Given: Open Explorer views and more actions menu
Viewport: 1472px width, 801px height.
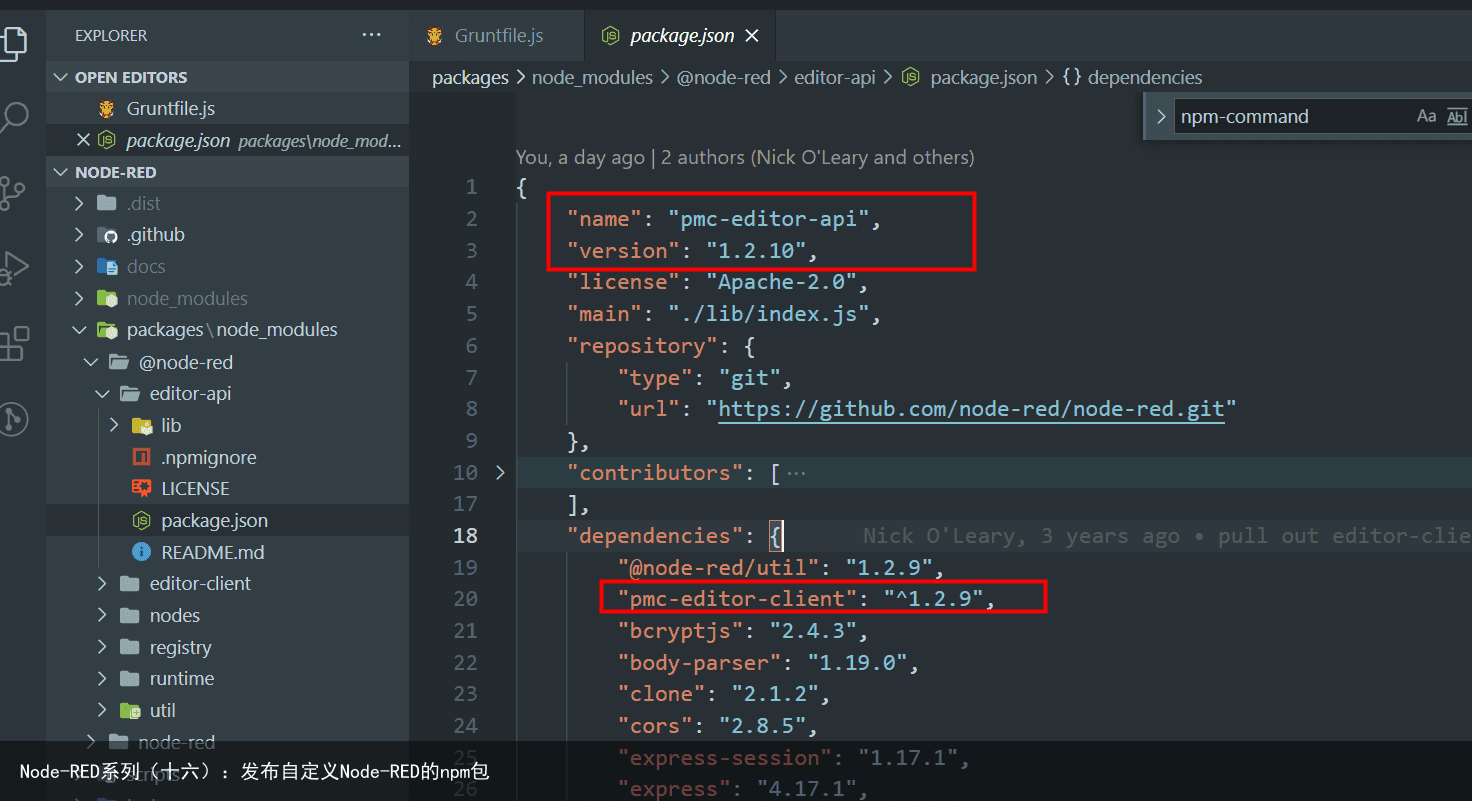Looking at the screenshot, I should click(x=372, y=35).
